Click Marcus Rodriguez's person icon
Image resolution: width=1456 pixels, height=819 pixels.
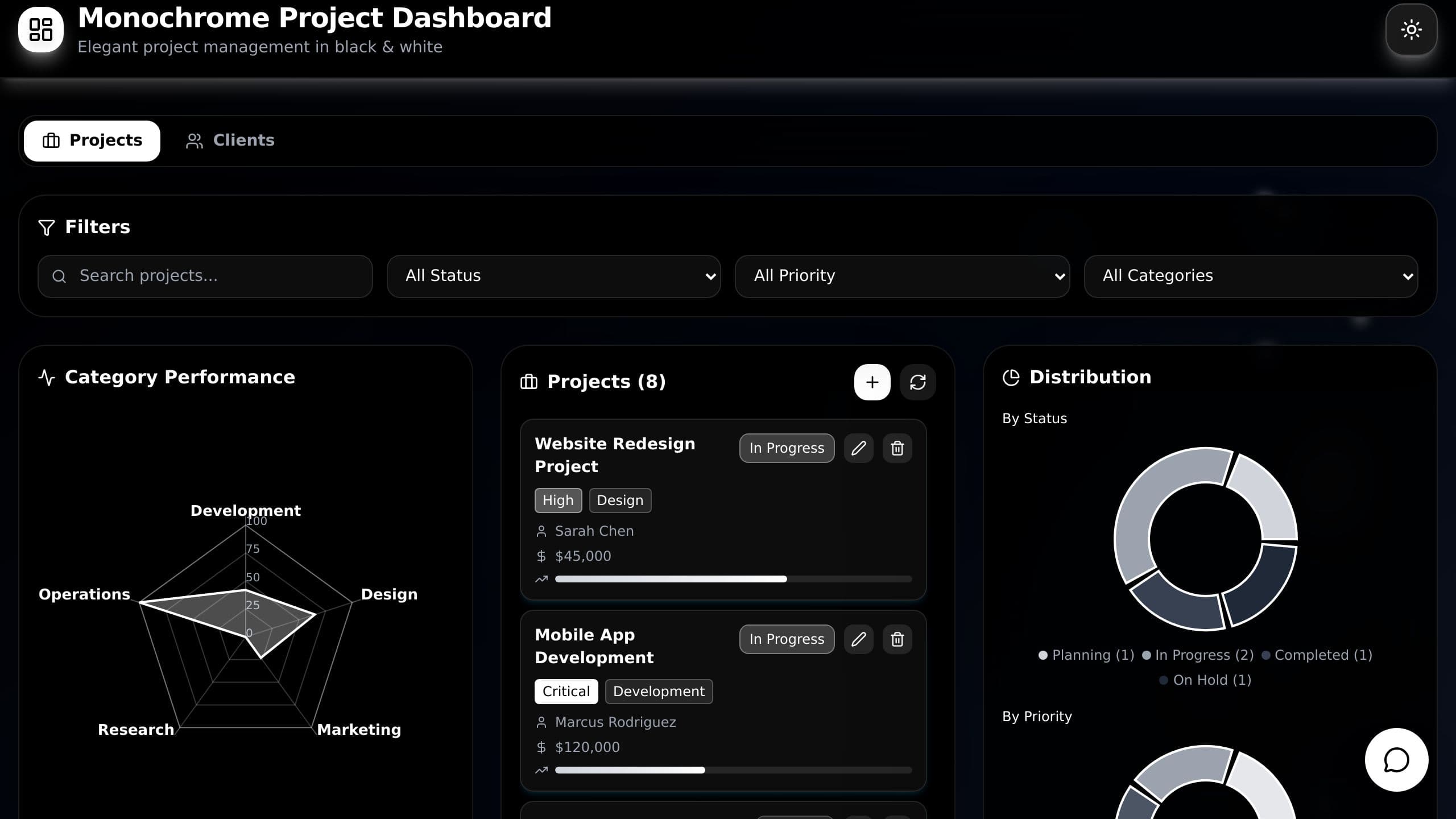tap(541, 722)
